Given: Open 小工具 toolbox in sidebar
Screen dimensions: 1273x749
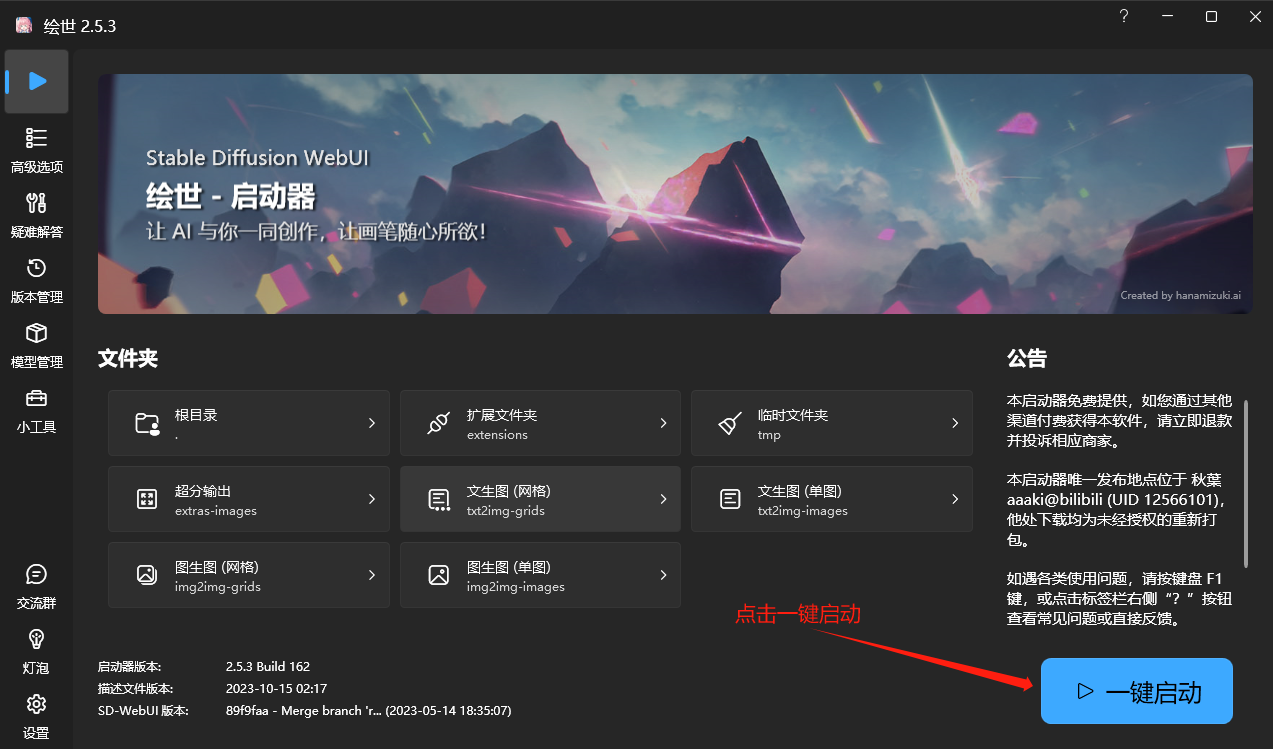Looking at the screenshot, I should (x=37, y=410).
